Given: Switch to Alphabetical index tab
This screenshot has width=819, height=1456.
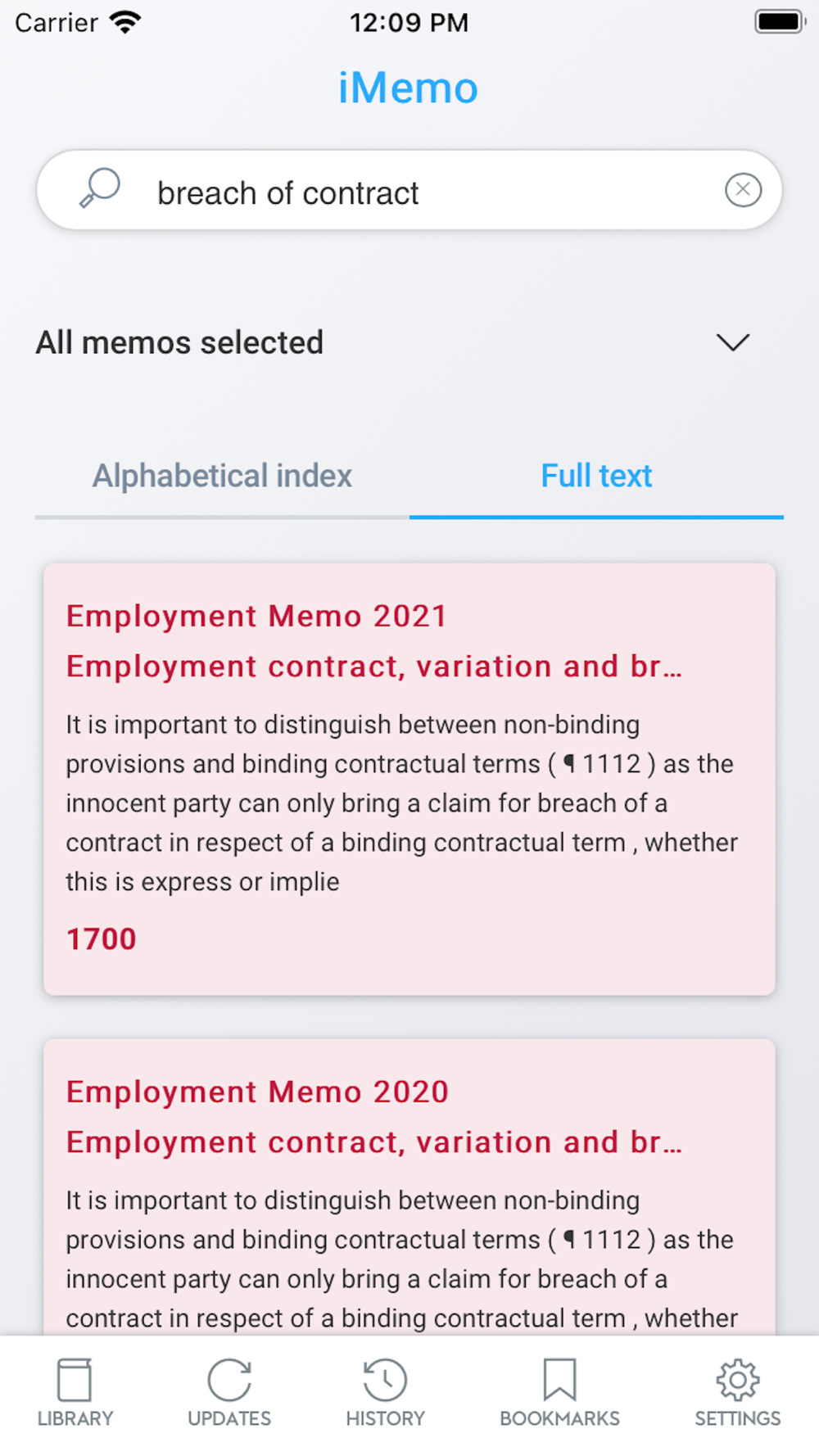Looking at the screenshot, I should point(222,476).
